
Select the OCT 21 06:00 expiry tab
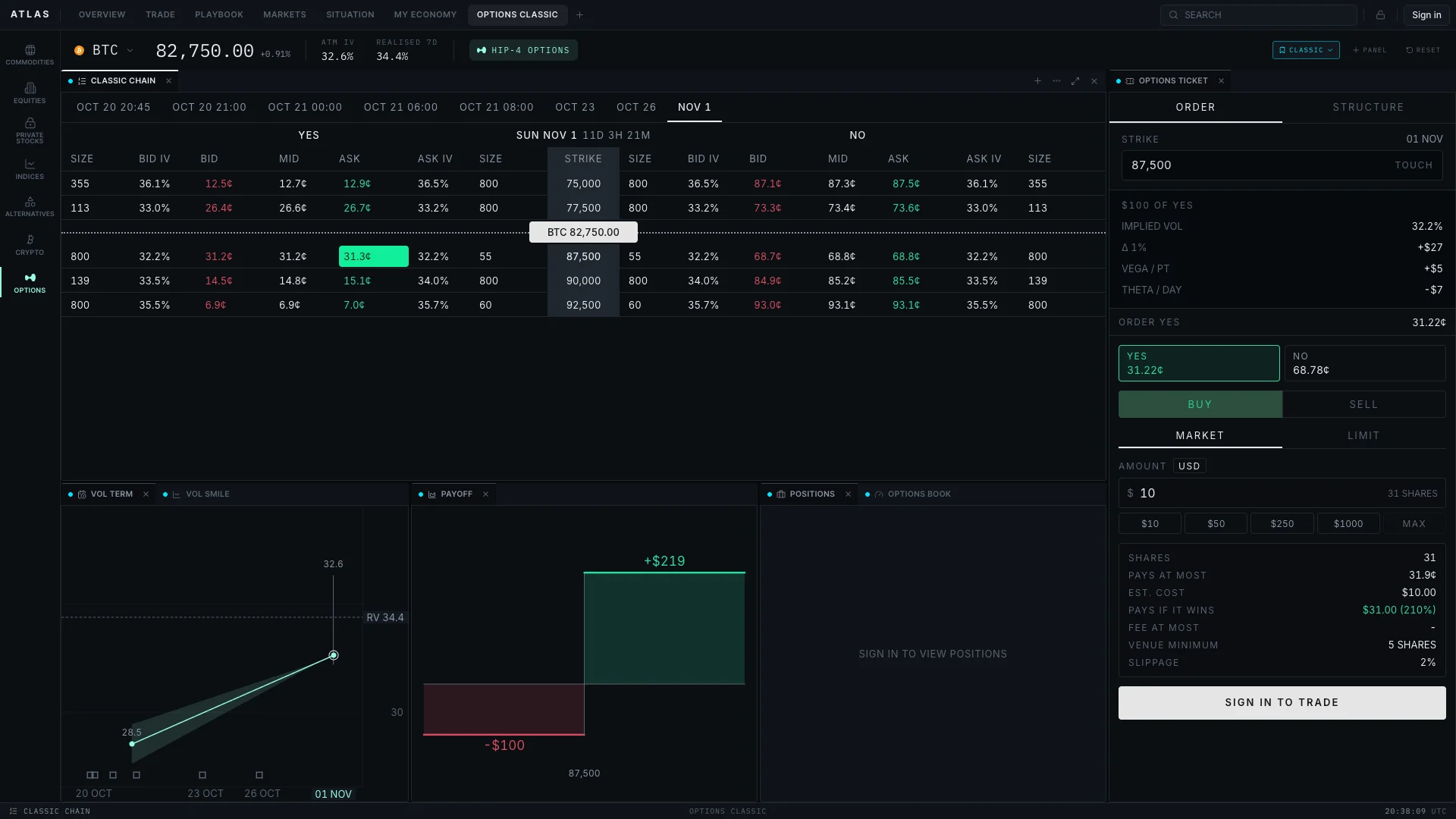[400, 107]
